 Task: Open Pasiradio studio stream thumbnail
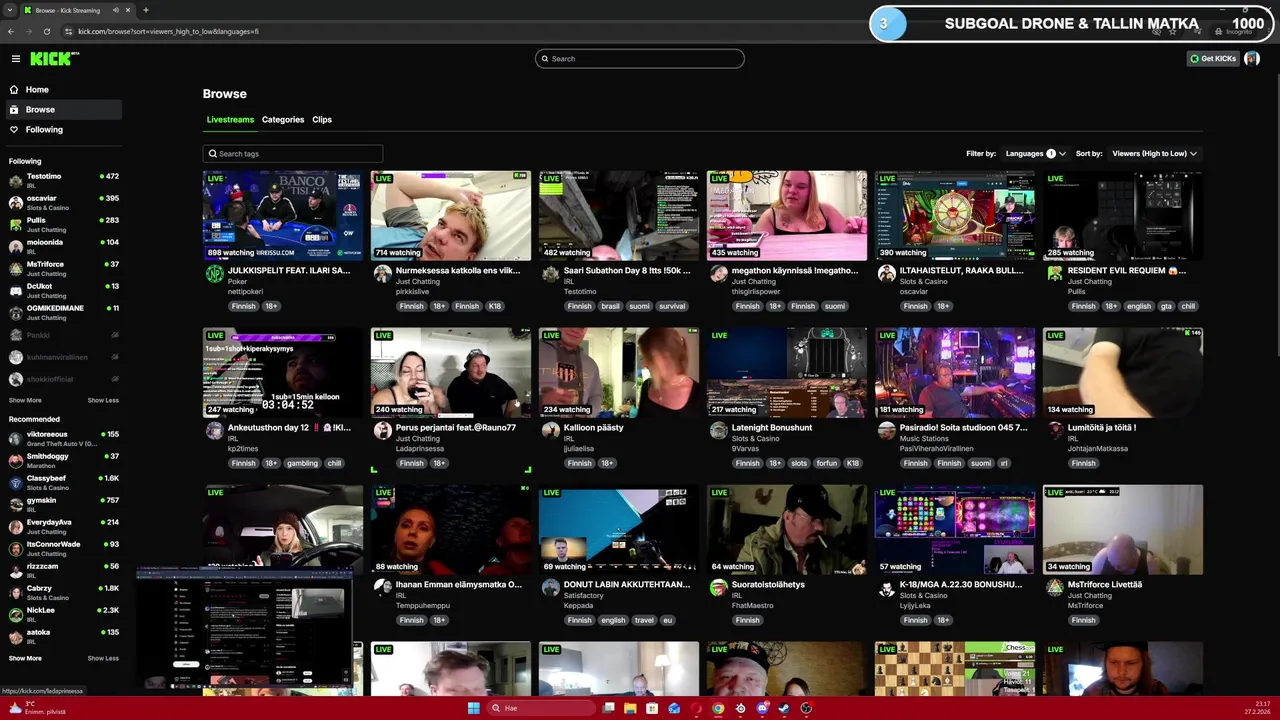pyautogui.click(x=955, y=373)
